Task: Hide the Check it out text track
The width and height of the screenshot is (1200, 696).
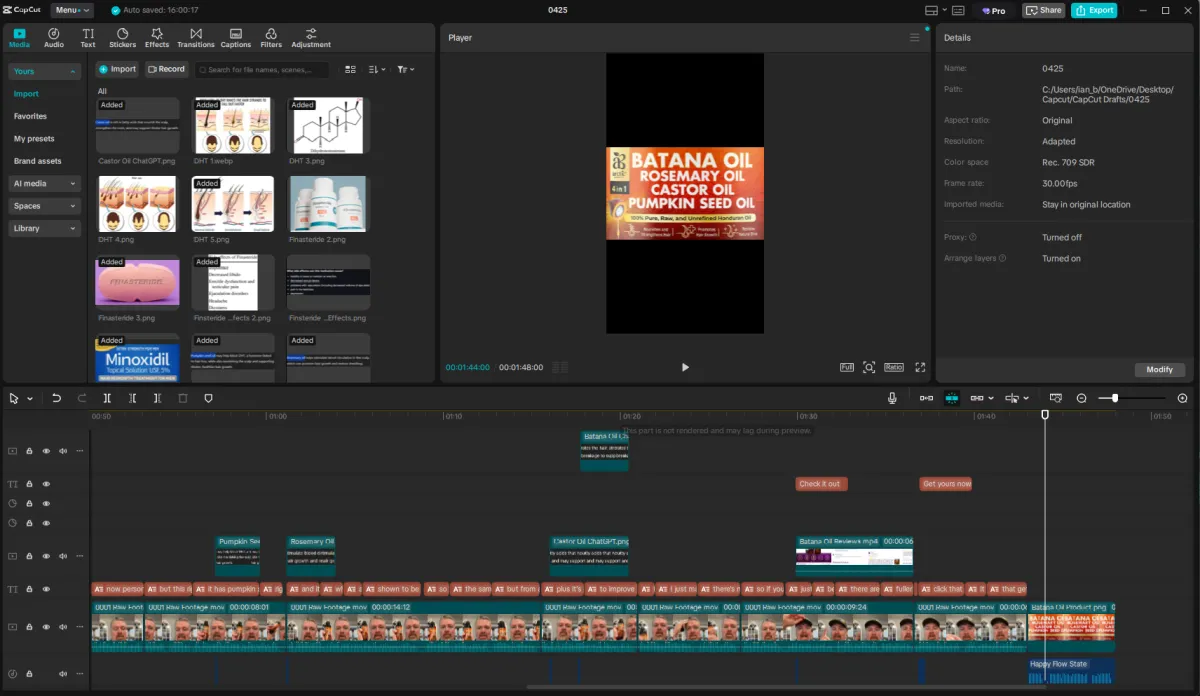Action: tap(46, 484)
